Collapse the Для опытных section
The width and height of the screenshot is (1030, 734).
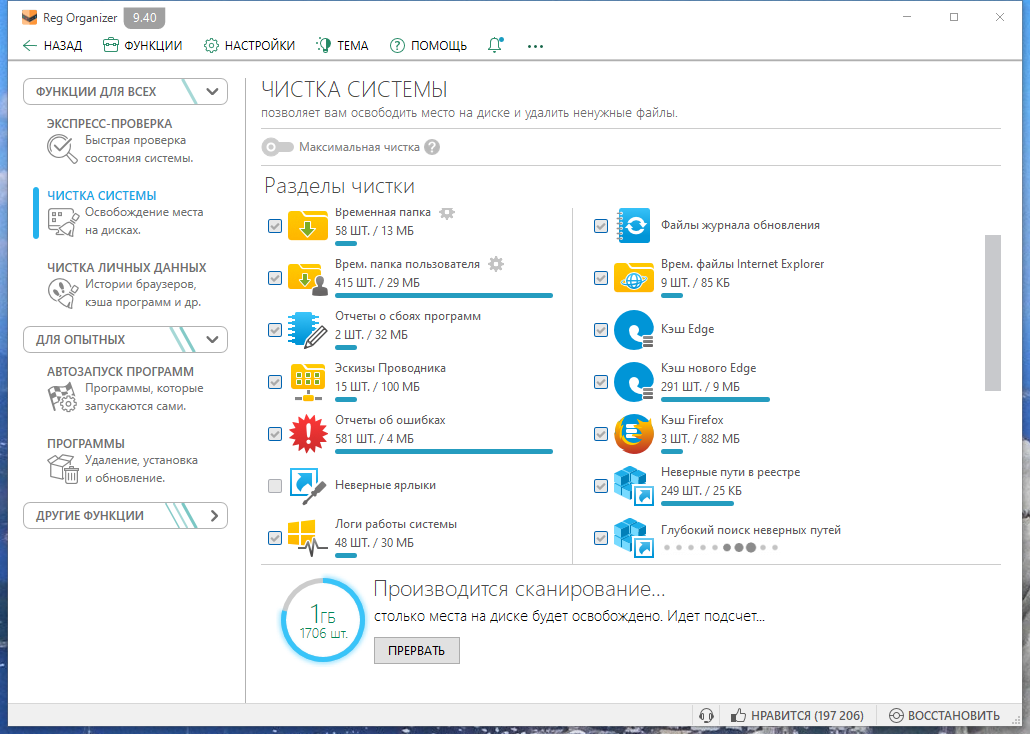click(125, 340)
